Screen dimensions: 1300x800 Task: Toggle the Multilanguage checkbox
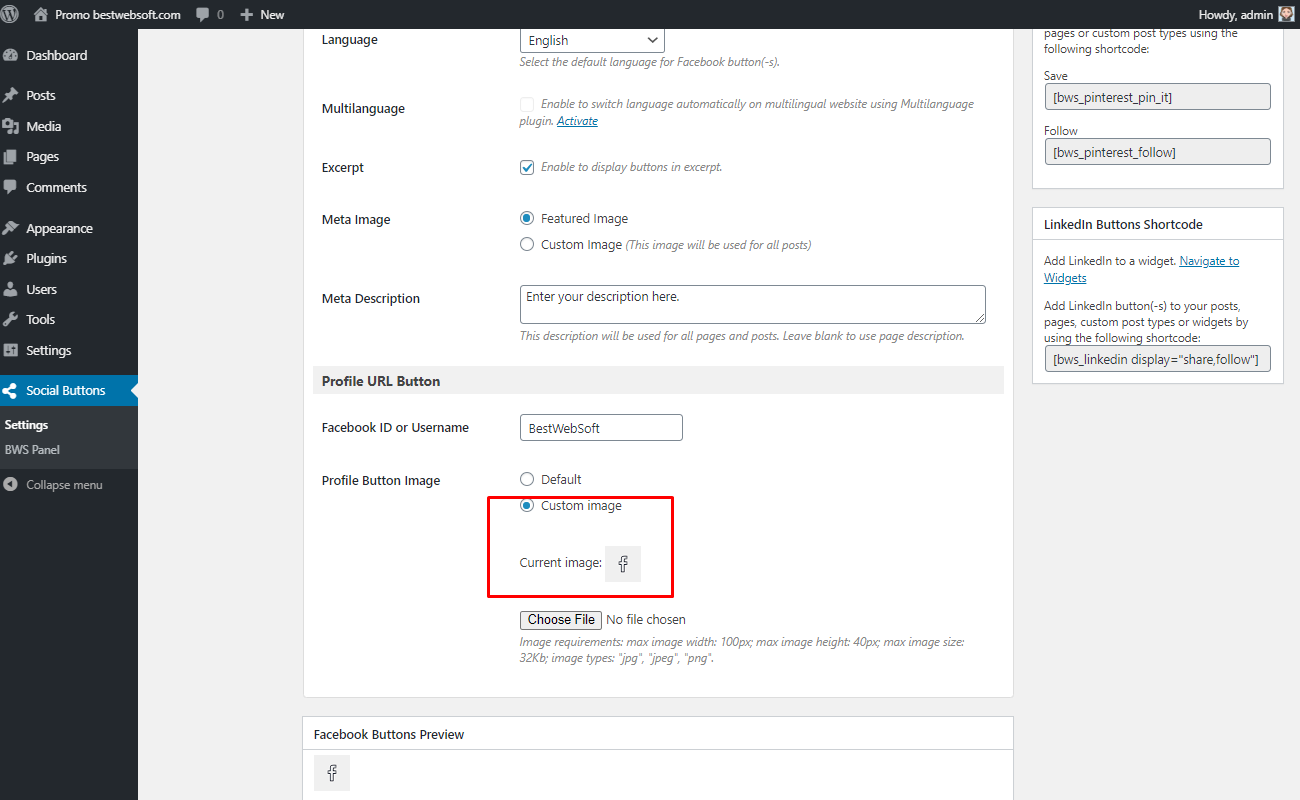[x=527, y=104]
